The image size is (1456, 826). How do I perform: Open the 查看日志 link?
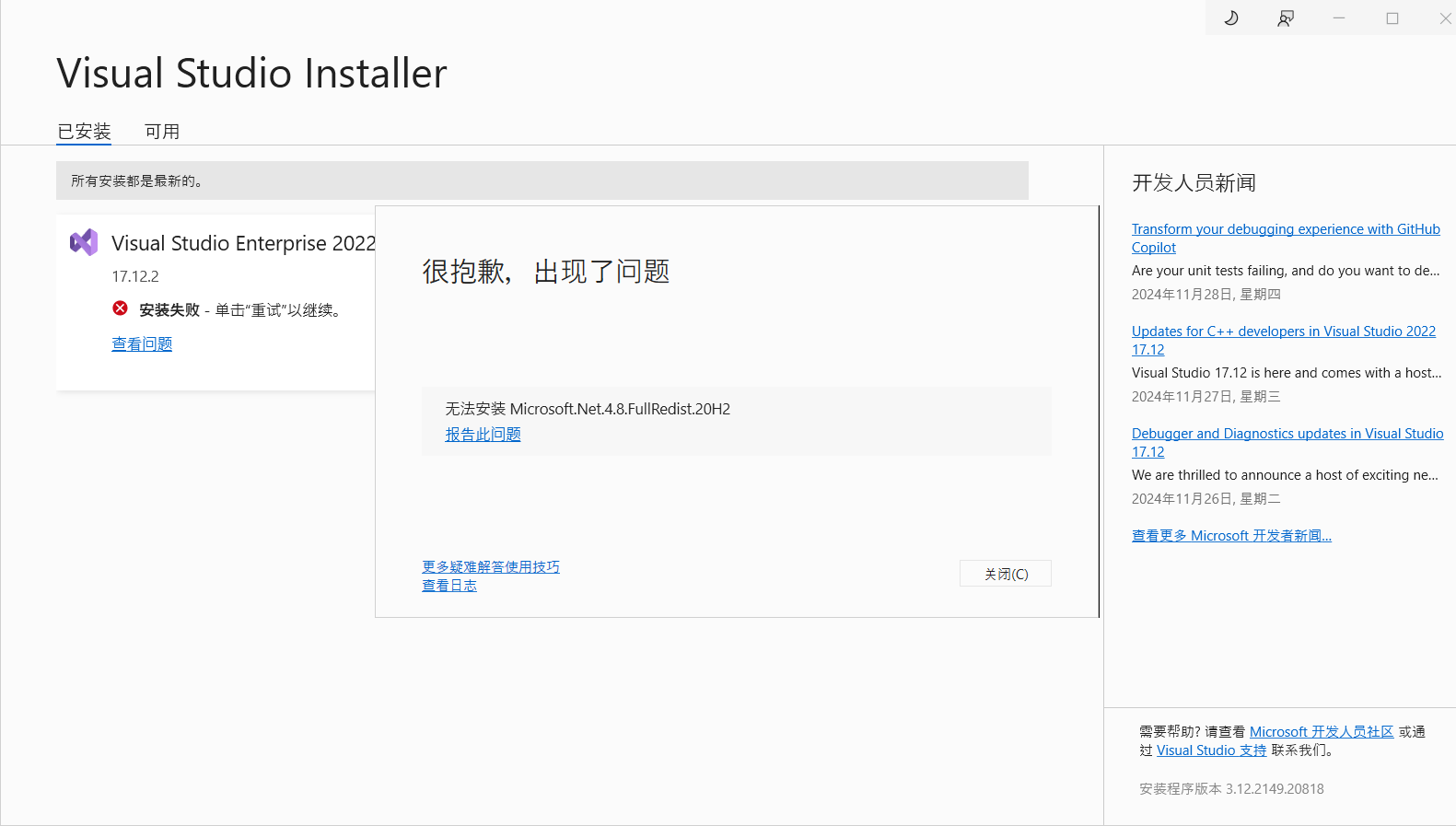coord(449,586)
